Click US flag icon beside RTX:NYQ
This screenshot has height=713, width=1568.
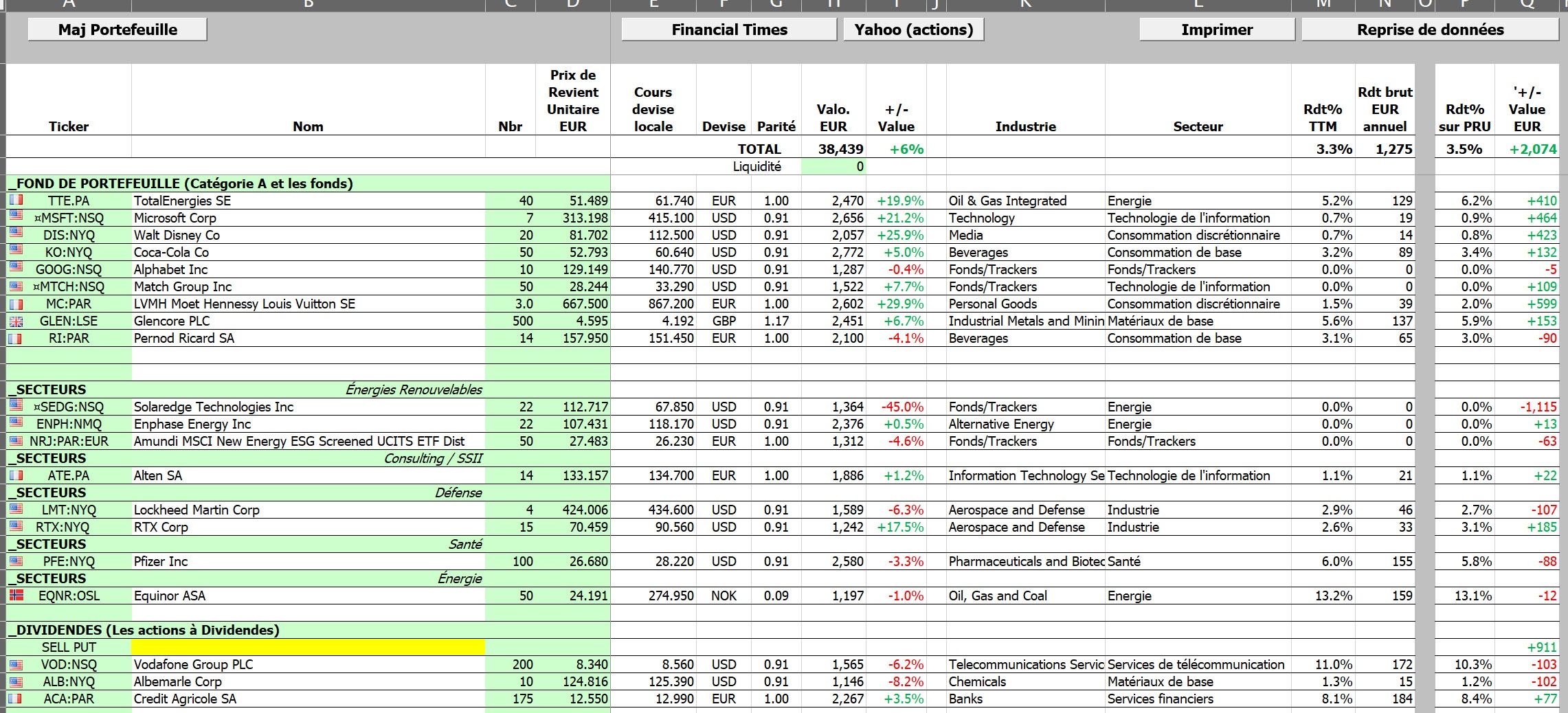point(16,526)
